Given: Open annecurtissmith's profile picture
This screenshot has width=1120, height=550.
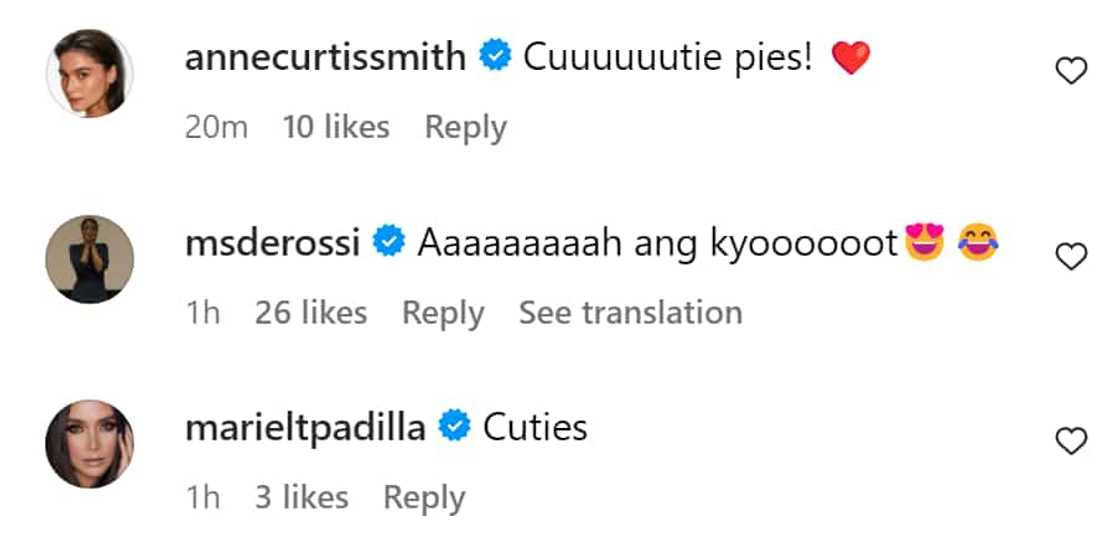Looking at the screenshot, I should click(x=90, y=73).
